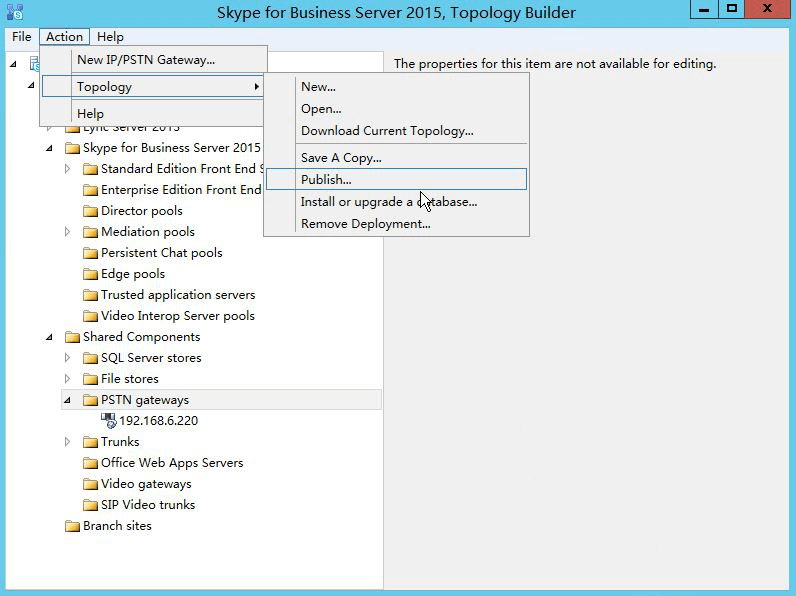This screenshot has width=796, height=596.
Task: Select Remove Deployment... entry
Action: click(x=396, y=224)
